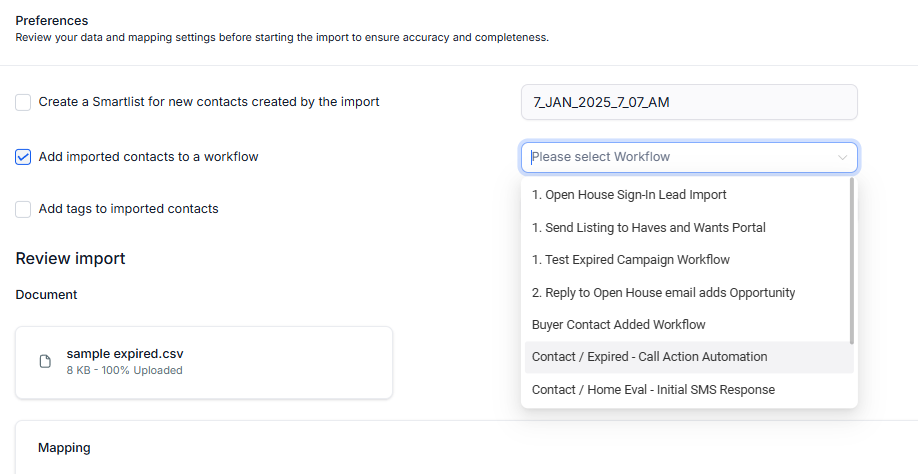The width and height of the screenshot is (918, 474).
Task: Uncheck Add imported contacts to workflow
Action: click(x=23, y=157)
